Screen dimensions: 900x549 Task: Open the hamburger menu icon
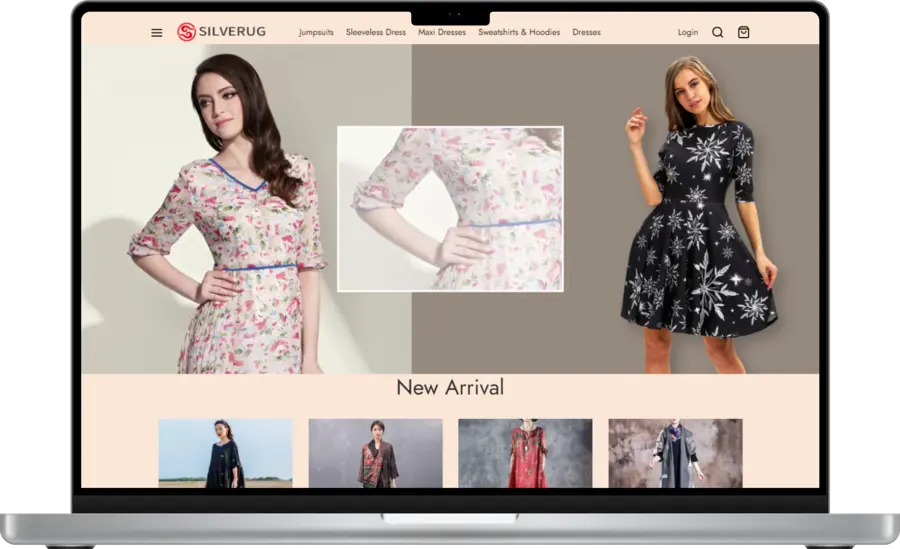pyautogui.click(x=157, y=33)
